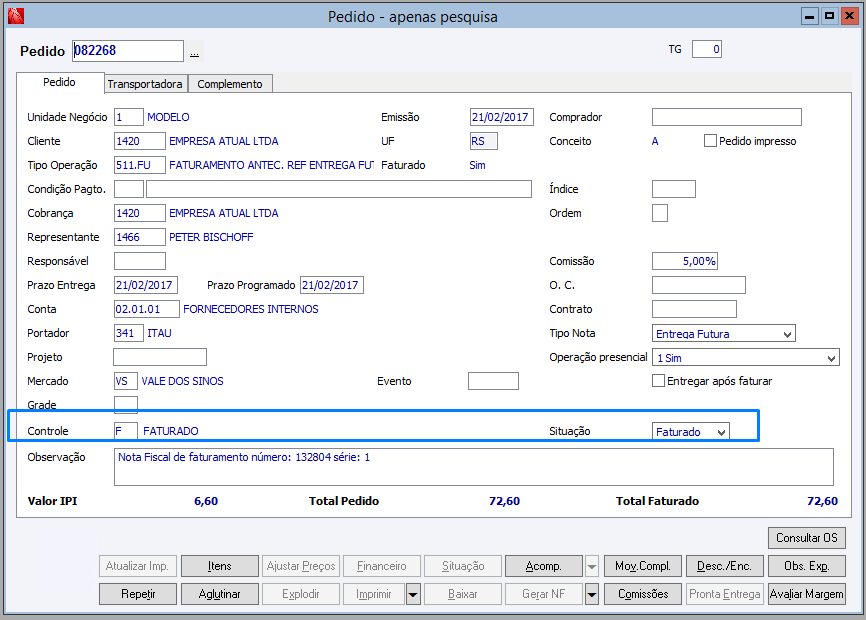This screenshot has width=866, height=620.
Task: Click the Projeto input field
Action: [x=160, y=357]
